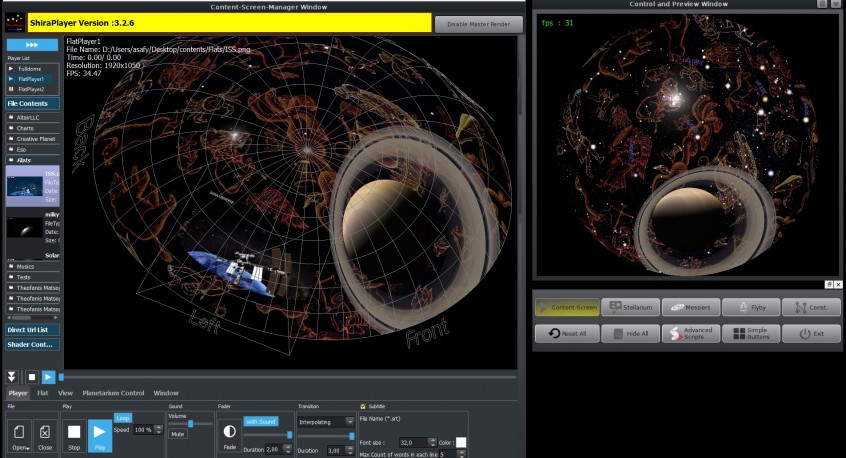
Task: Enable the Subtitle checkbox
Action: point(363,406)
